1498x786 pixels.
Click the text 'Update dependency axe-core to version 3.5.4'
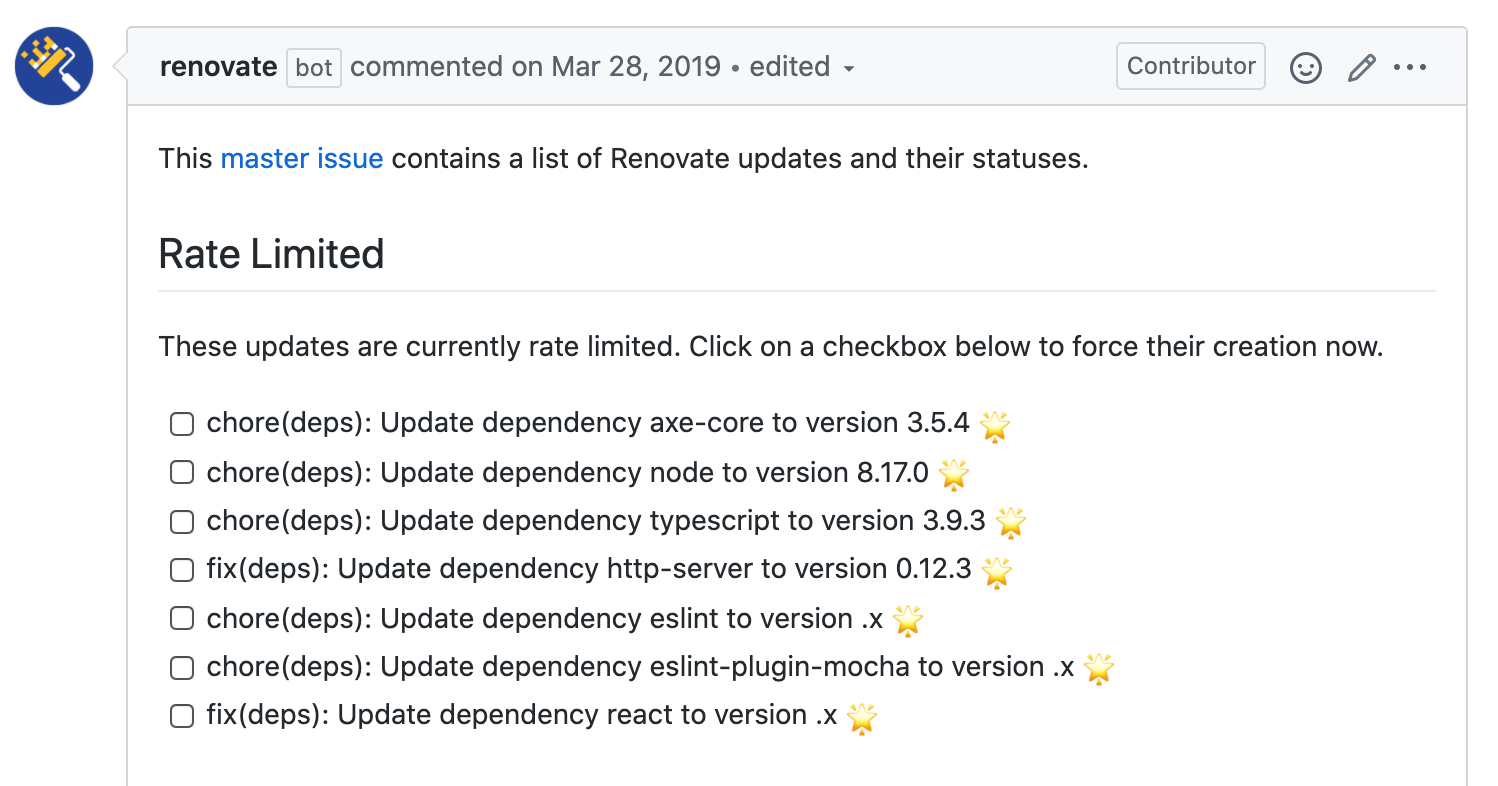point(675,423)
